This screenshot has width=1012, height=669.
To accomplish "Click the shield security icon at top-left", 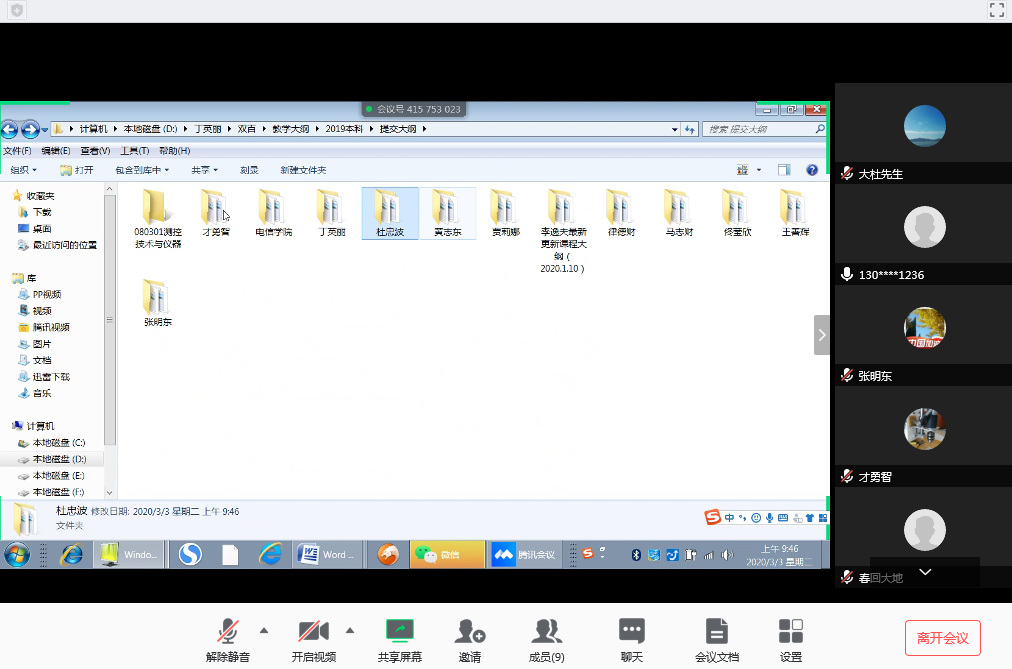I will click(17, 10).
